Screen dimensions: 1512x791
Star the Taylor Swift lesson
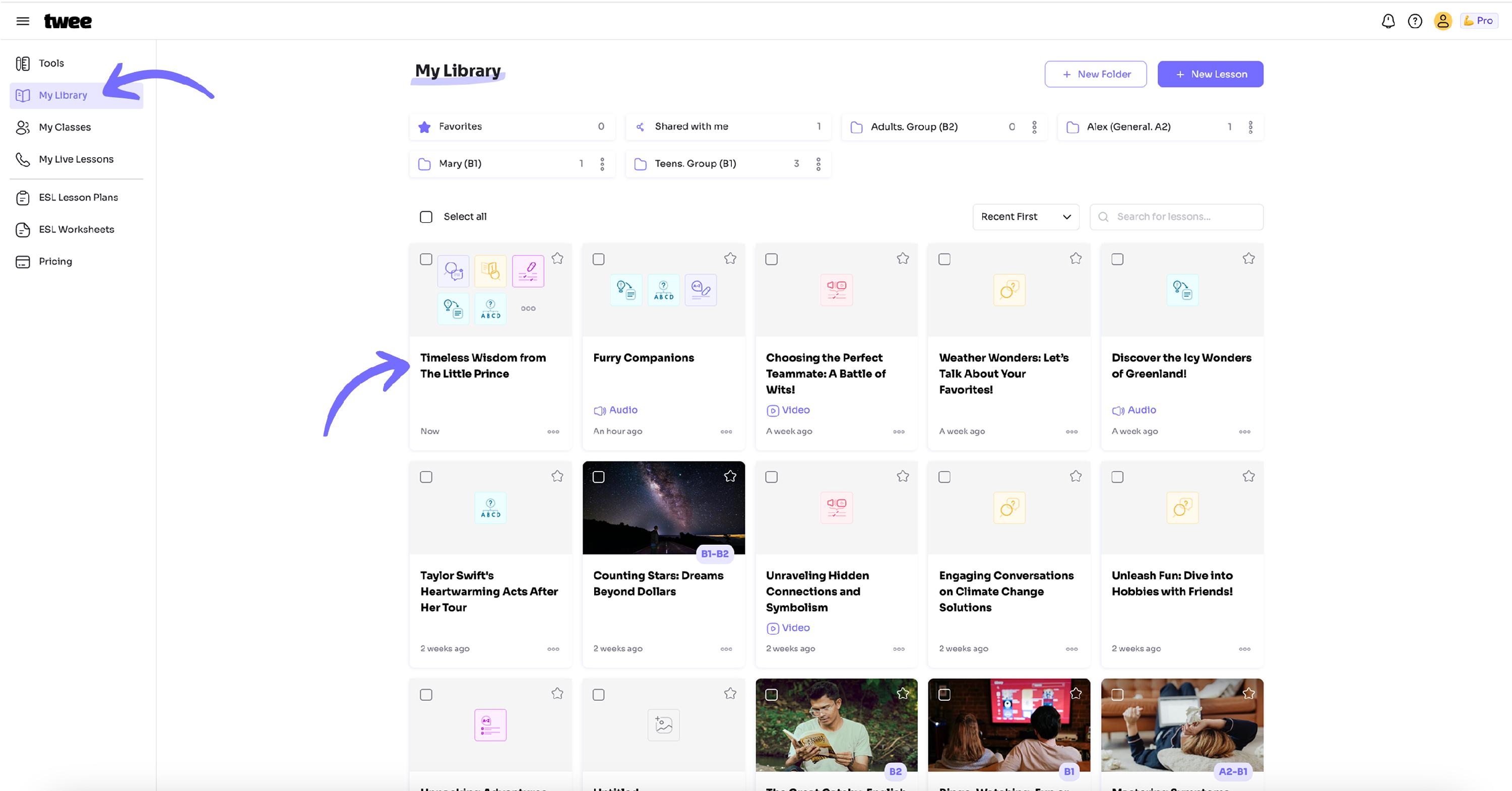(x=557, y=476)
